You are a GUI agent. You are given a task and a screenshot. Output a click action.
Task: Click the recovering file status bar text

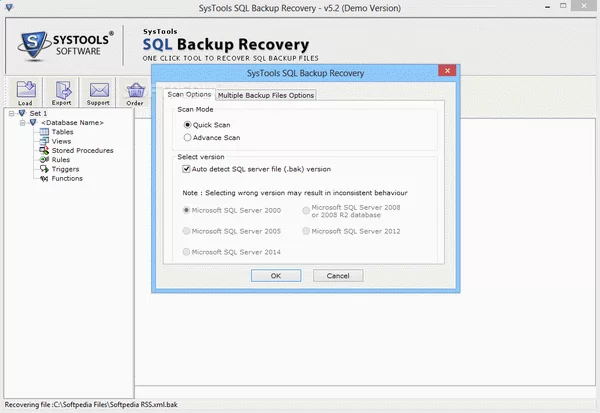coord(91,405)
